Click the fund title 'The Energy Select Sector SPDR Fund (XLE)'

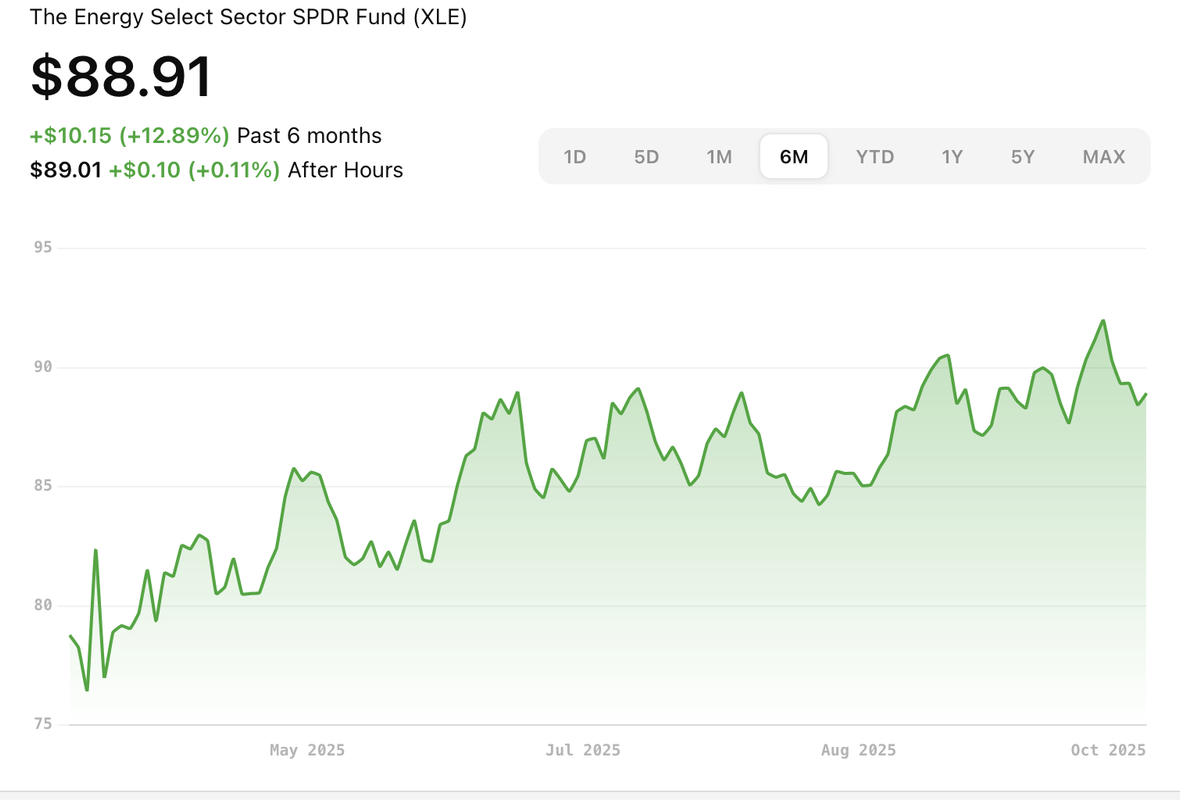248,17
